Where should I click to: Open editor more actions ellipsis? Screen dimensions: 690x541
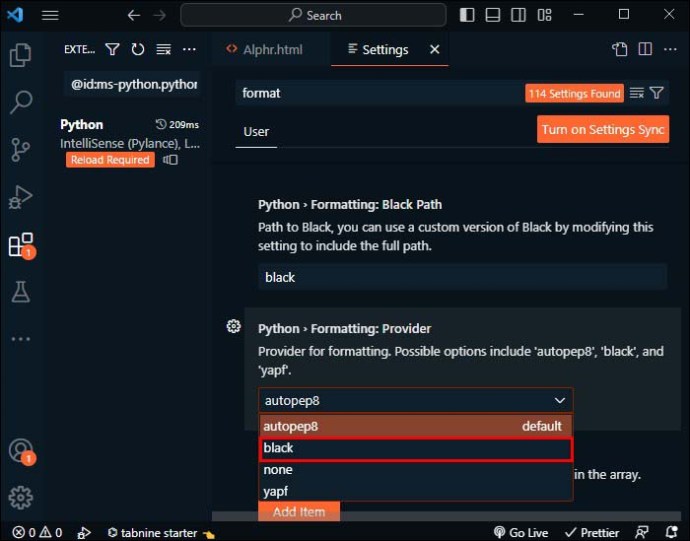click(x=670, y=49)
